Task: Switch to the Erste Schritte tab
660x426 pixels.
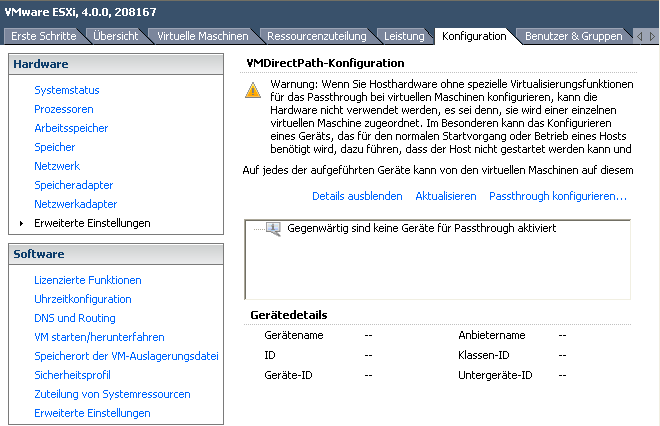Action: tap(44, 36)
